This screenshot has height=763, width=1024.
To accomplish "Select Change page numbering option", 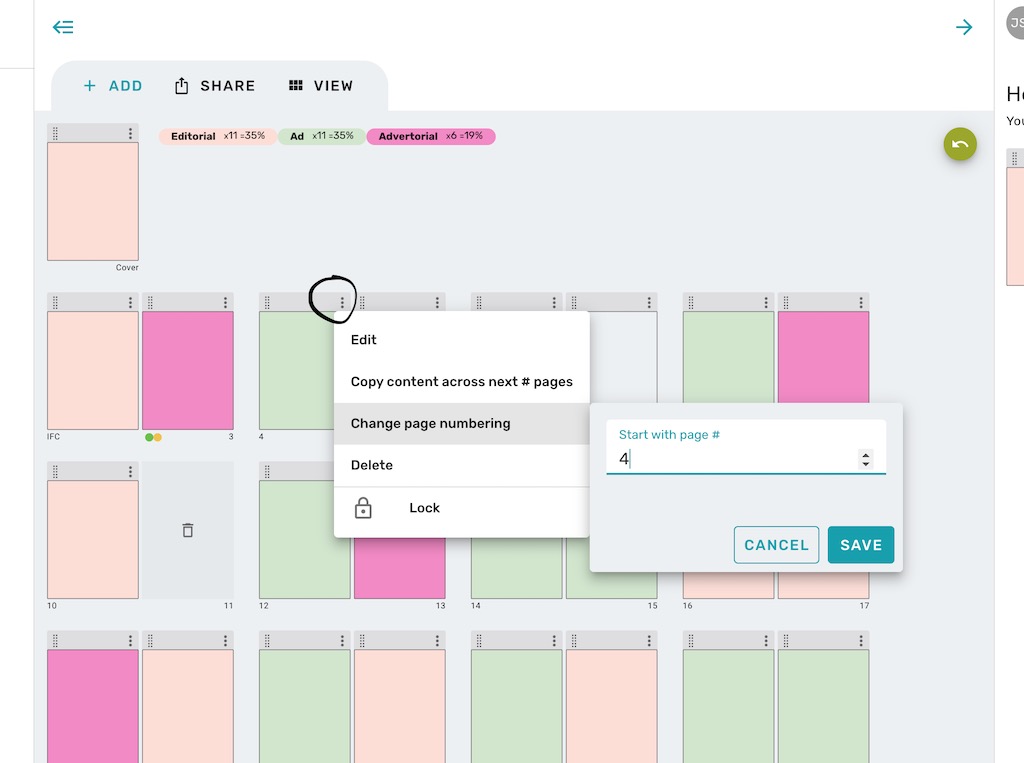I will (430, 423).
